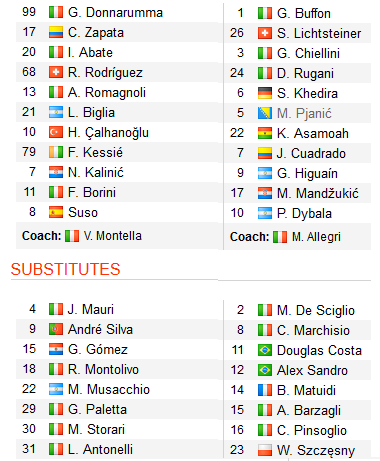The height and width of the screenshot is (461, 380).
Task: Open G. Buffon player profile
Action: point(304,13)
